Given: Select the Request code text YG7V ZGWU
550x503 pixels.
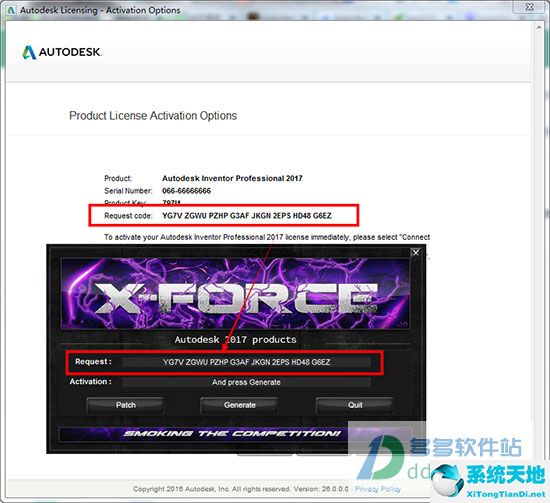Looking at the screenshot, I should pyautogui.click(x=184, y=215).
